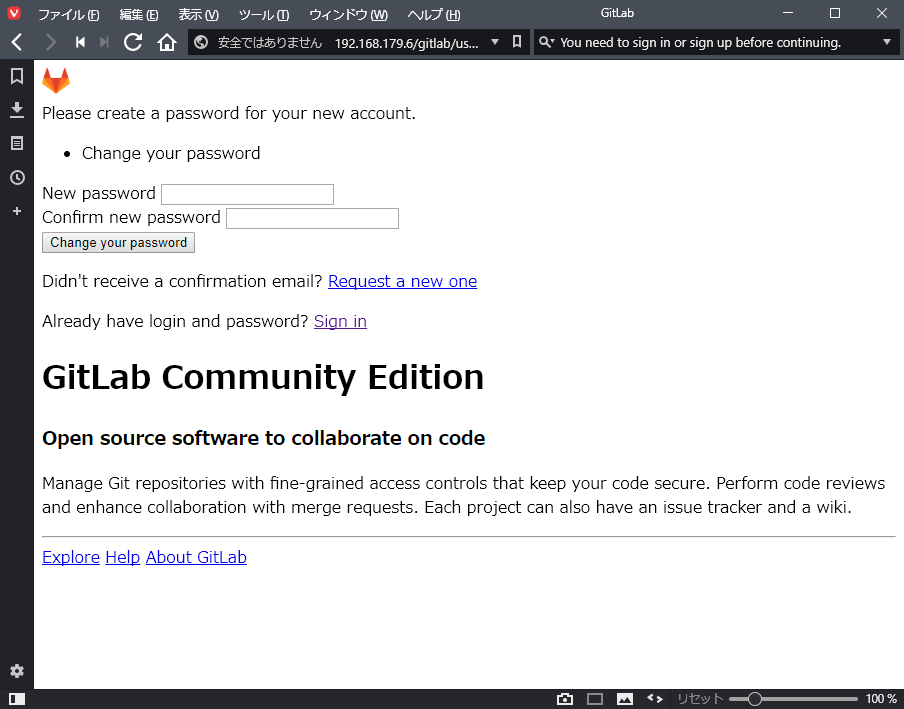Show the History panel clock icon
904x709 pixels.
(17, 177)
